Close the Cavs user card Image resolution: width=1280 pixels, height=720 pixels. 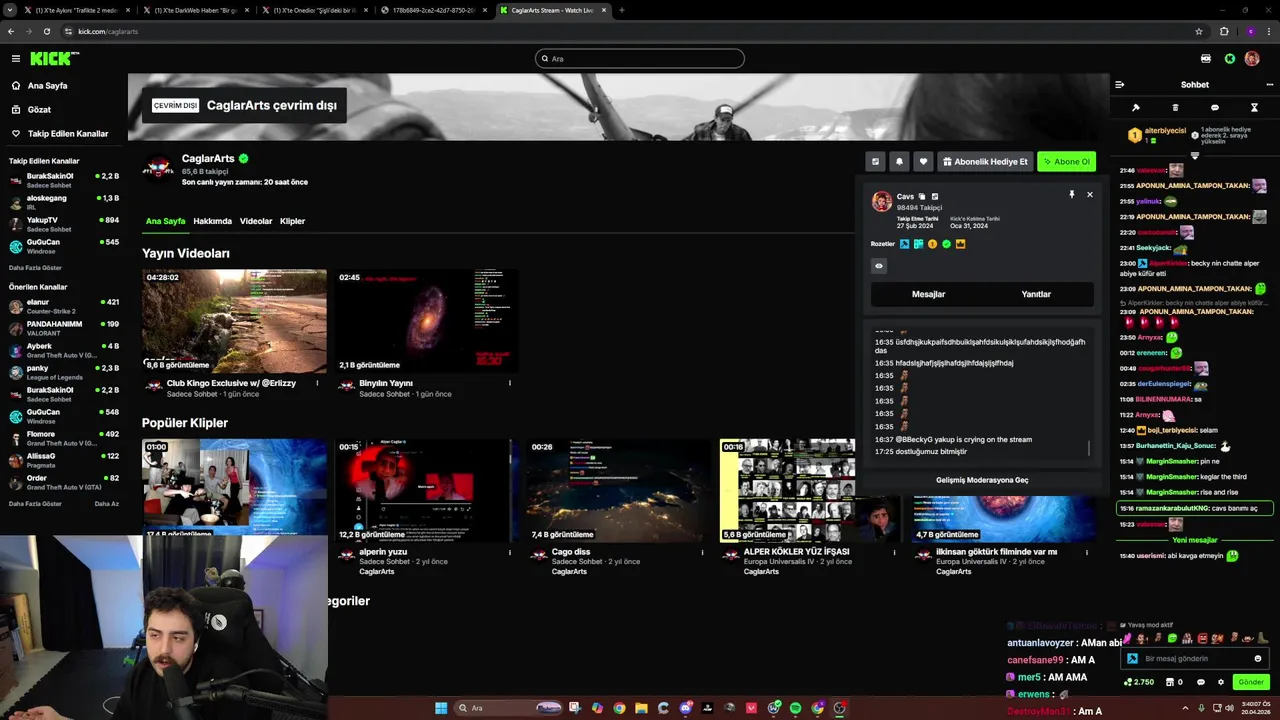(1090, 195)
